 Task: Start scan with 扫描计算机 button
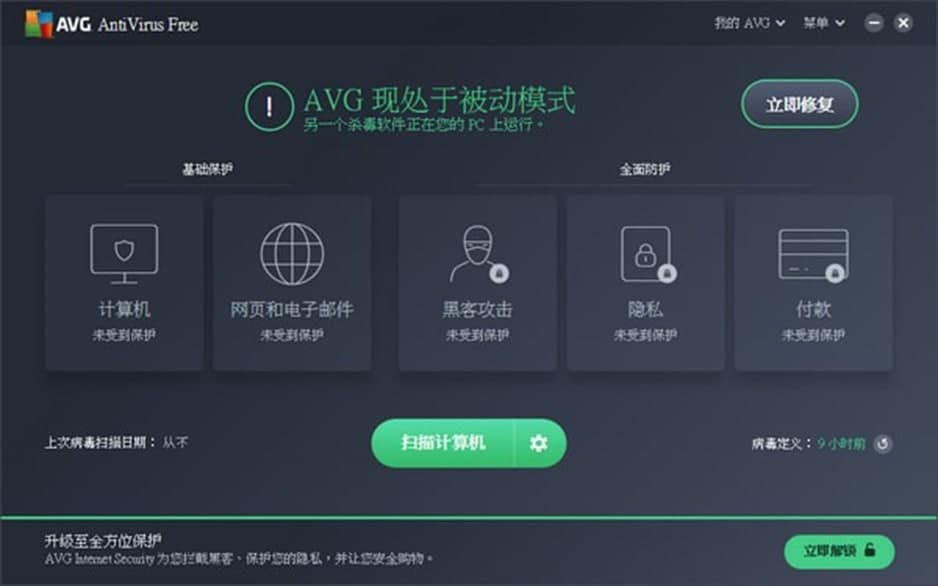(x=443, y=442)
